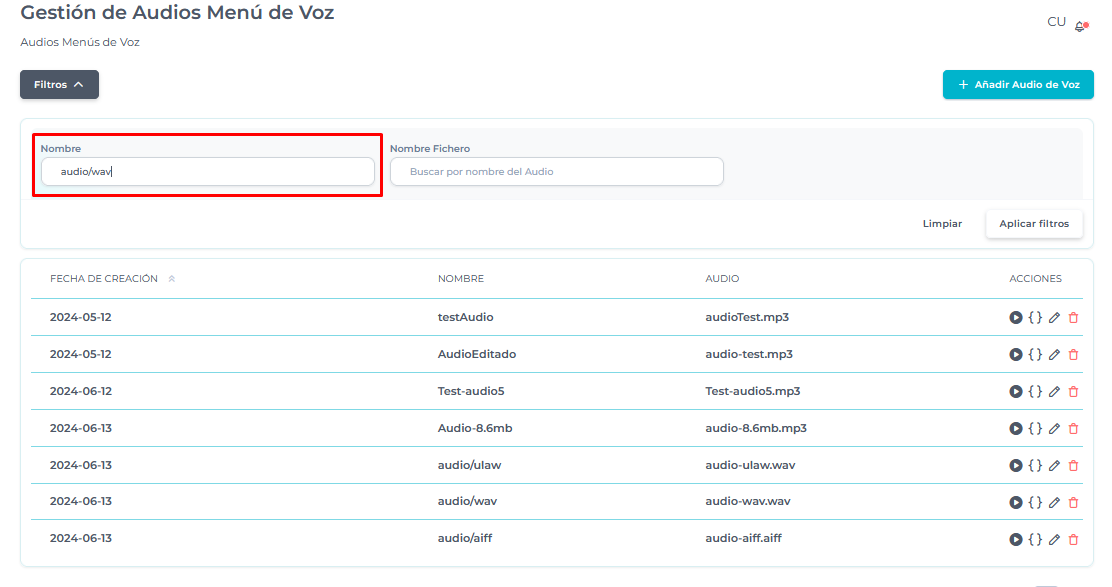Play the audio/aiff file
The height and width of the screenshot is (587, 1112).
(1015, 539)
